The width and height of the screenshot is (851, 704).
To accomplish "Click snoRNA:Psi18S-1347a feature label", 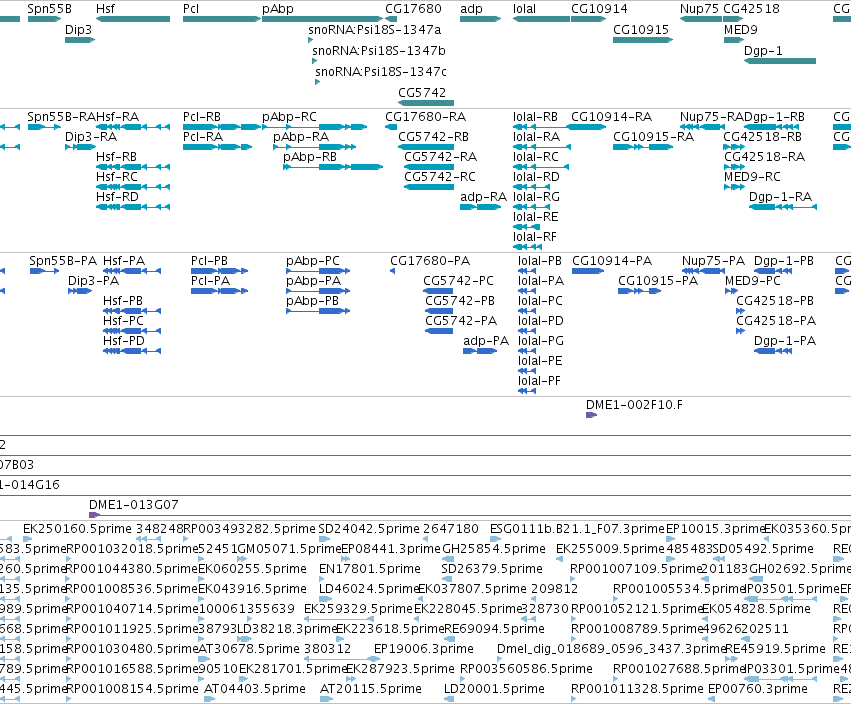I will 374,29.
